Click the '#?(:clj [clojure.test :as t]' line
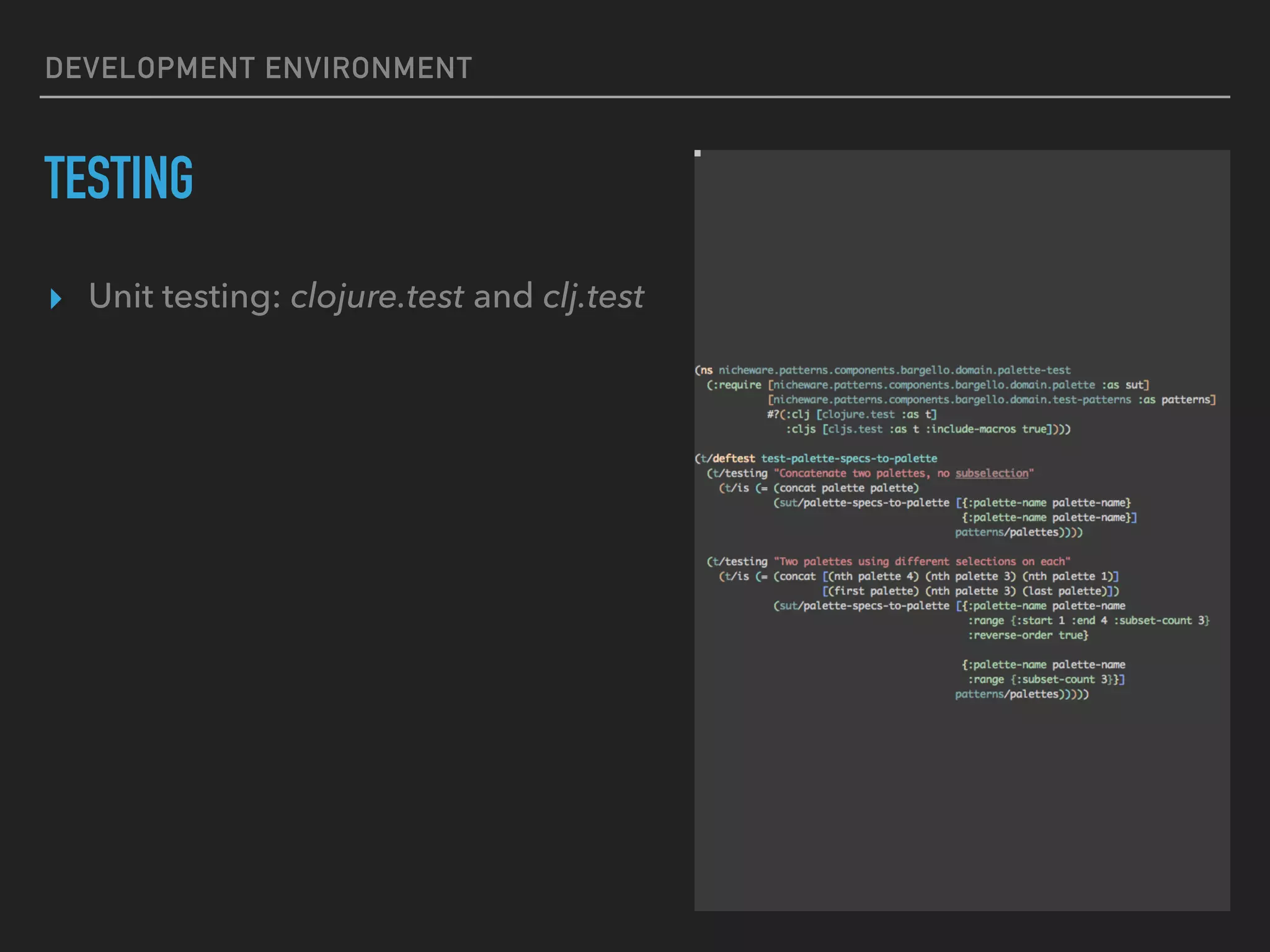Image resolution: width=1270 pixels, height=952 pixels. coord(852,415)
